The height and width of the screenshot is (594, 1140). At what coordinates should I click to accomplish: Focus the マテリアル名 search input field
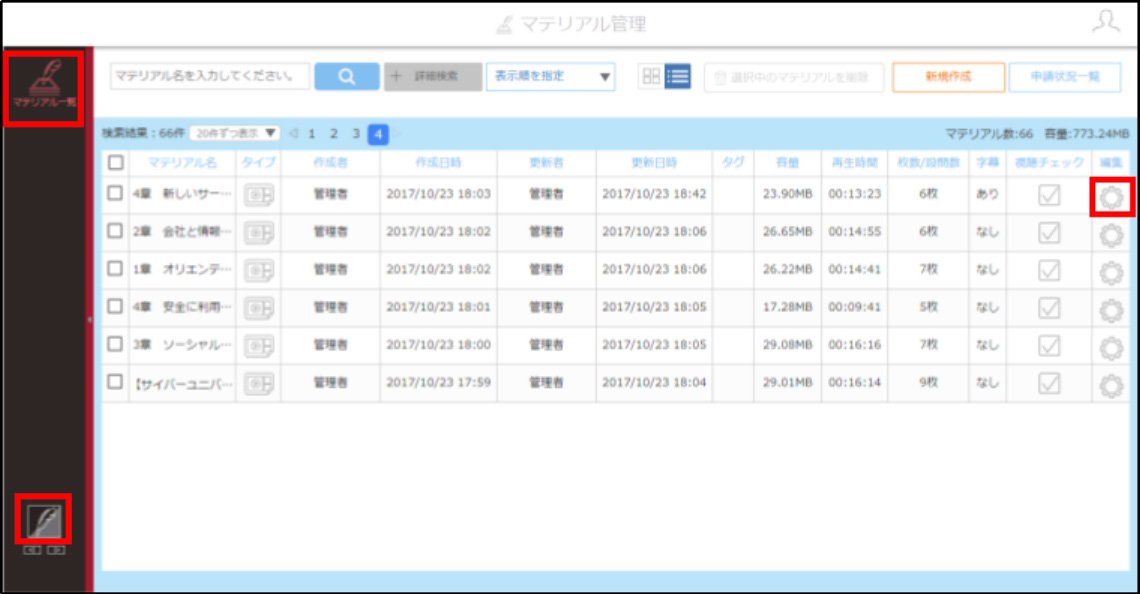tap(210, 76)
